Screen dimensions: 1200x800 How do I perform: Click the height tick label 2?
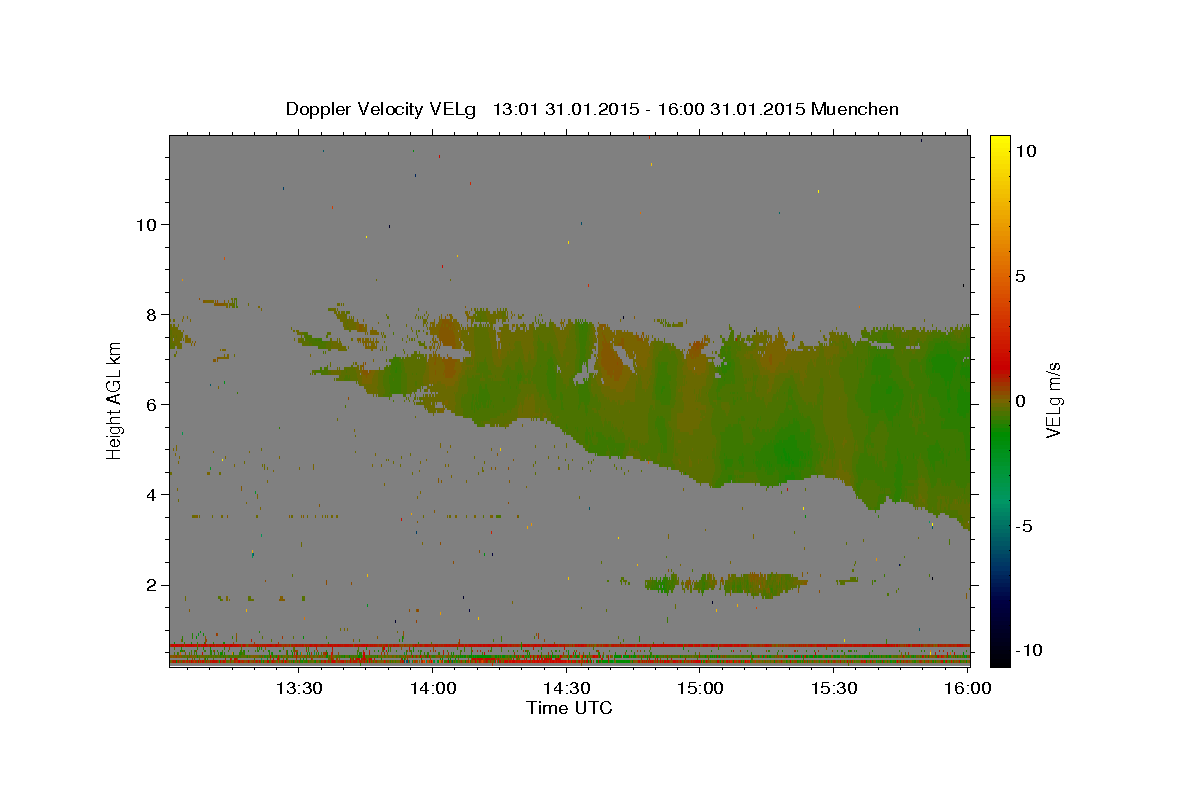click(x=151, y=585)
